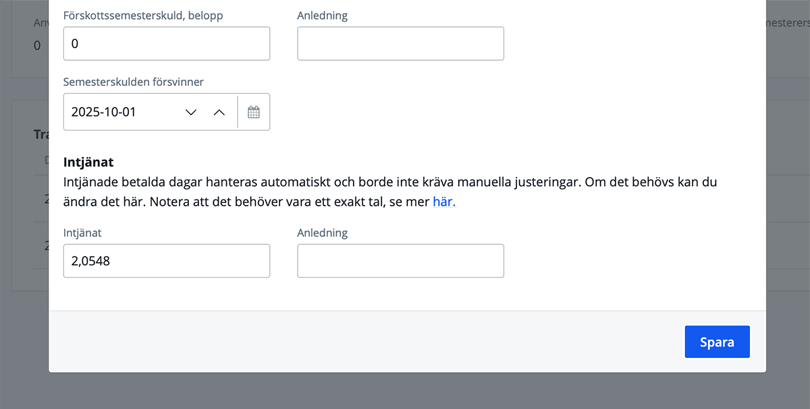Click the up chevron in the date field
The height and width of the screenshot is (409, 810).
[x=219, y=112]
